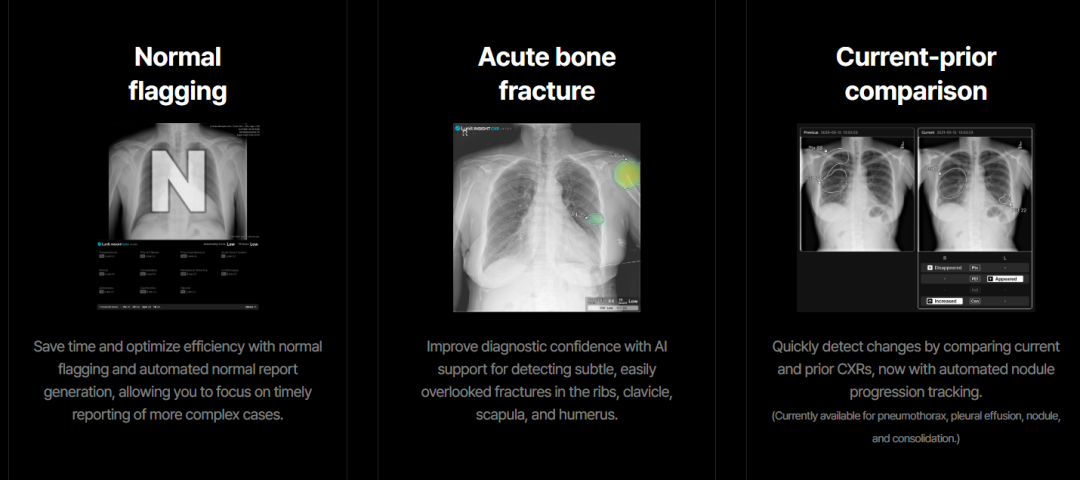This screenshot has height=480, width=1080.
Task: Click the Con finding tag
Action: 975,301
